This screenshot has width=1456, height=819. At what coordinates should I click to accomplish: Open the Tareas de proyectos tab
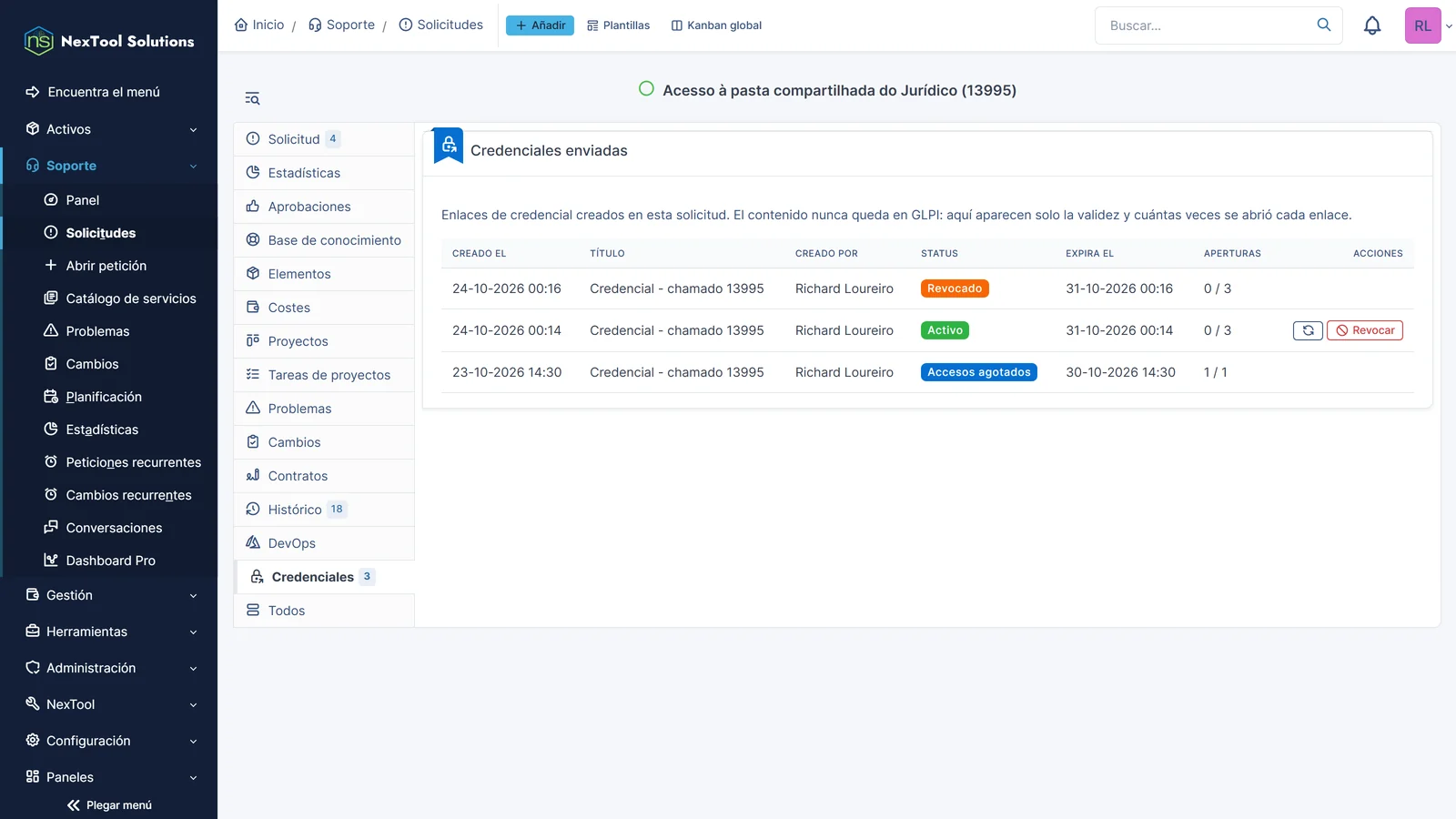coord(324,375)
